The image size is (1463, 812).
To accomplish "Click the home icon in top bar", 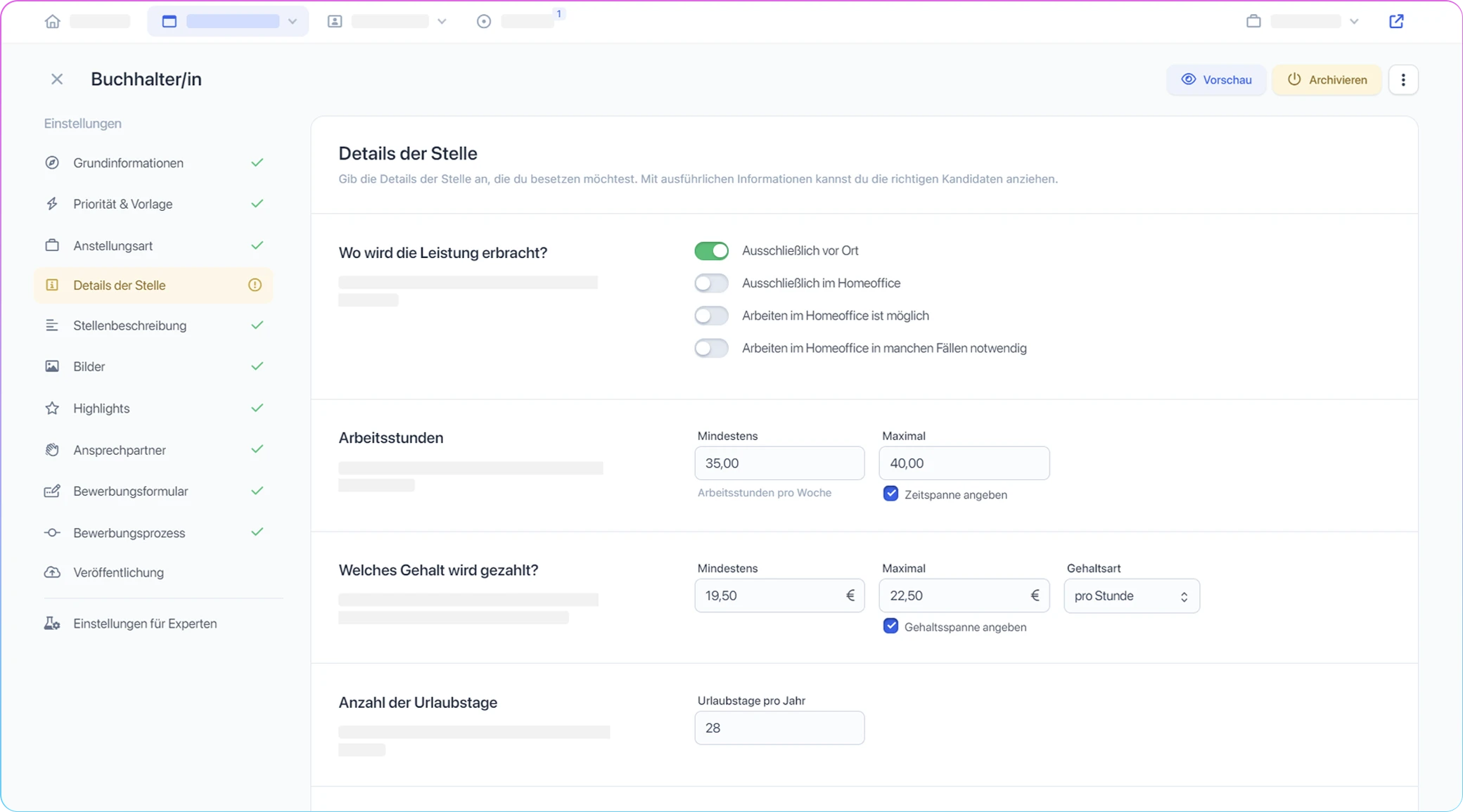I will [52, 21].
